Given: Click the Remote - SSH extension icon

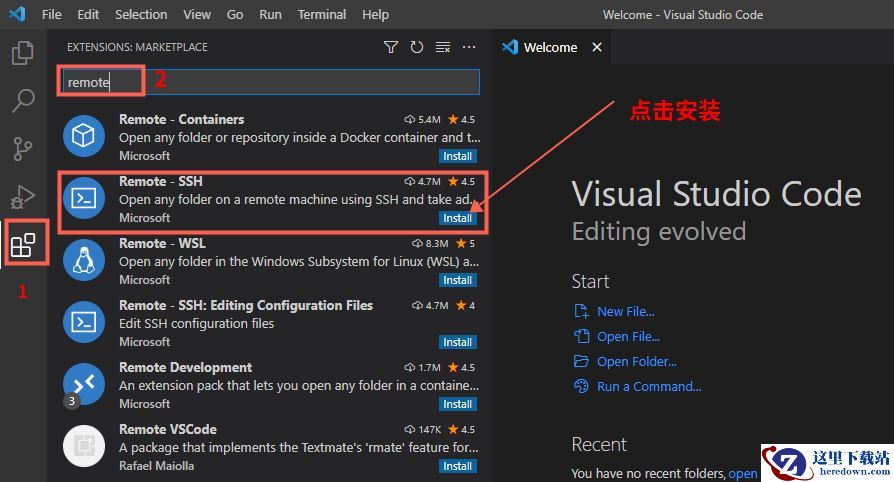Looking at the screenshot, I should point(84,198).
